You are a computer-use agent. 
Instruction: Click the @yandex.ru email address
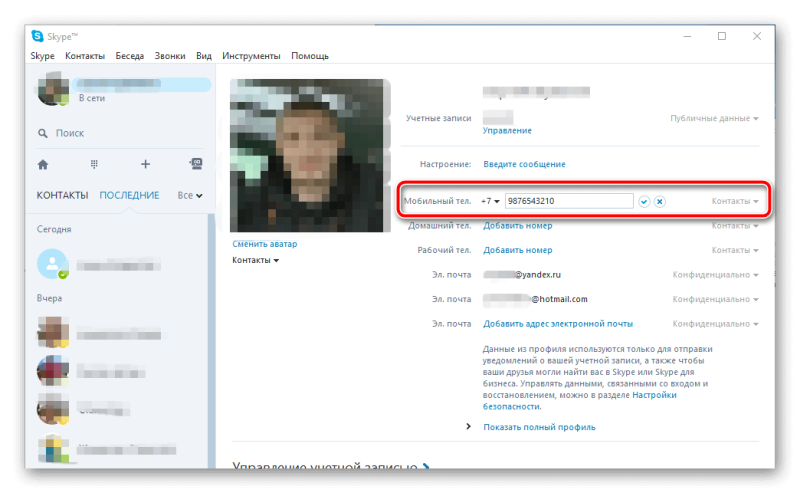538,275
